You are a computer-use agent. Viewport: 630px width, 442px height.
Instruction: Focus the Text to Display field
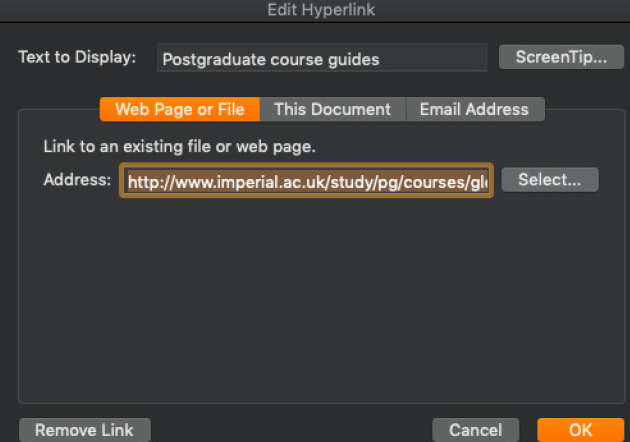(322, 59)
